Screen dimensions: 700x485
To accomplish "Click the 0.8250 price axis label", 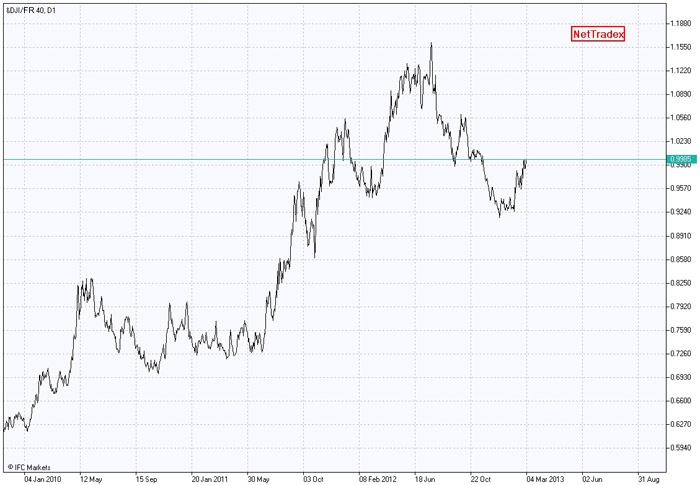I will [x=683, y=283].
